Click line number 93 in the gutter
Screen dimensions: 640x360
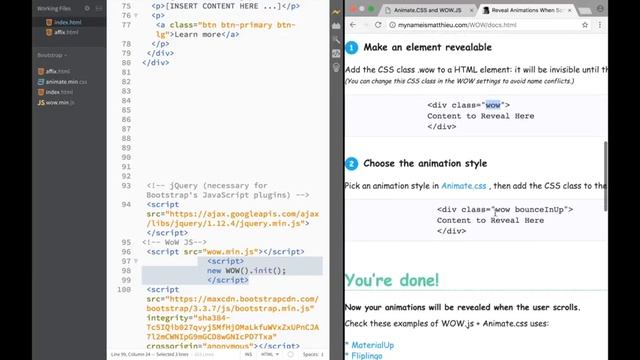126,186
